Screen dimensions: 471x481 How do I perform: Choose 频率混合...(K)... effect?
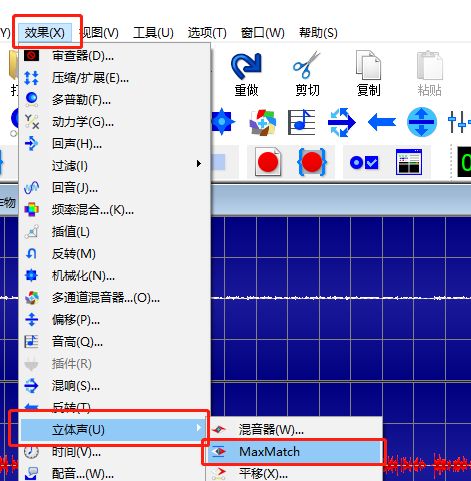pos(115,210)
